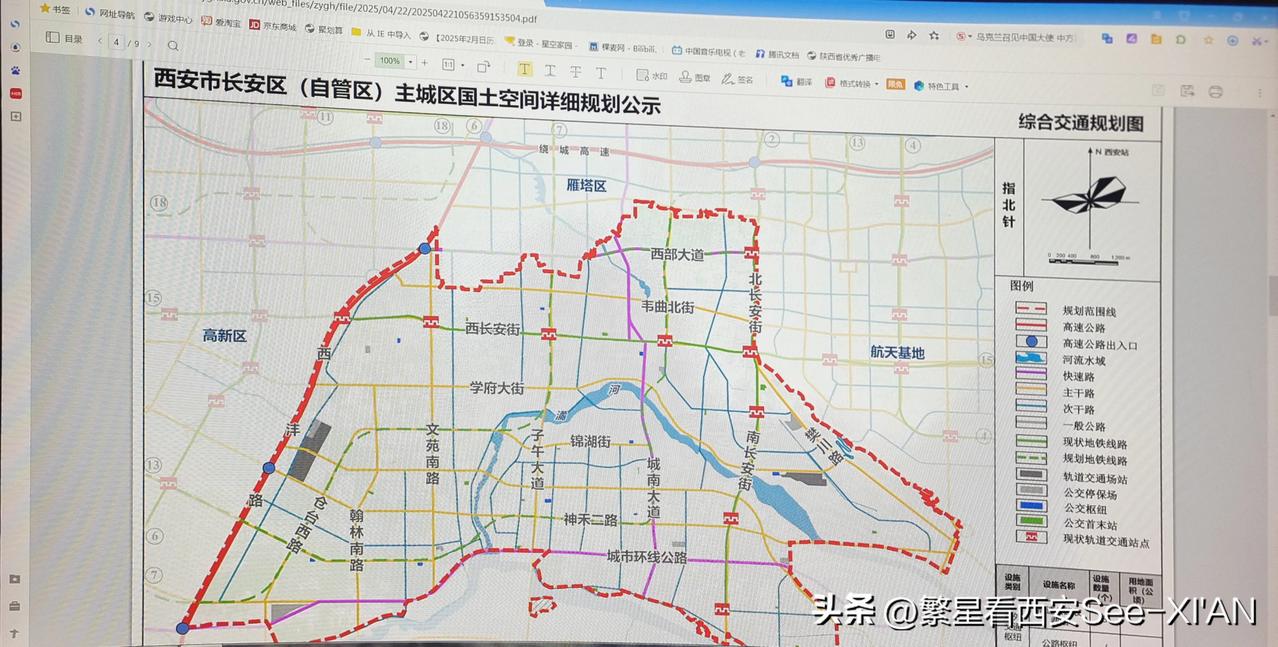Open the 书签 bookmarks star

point(55,9)
